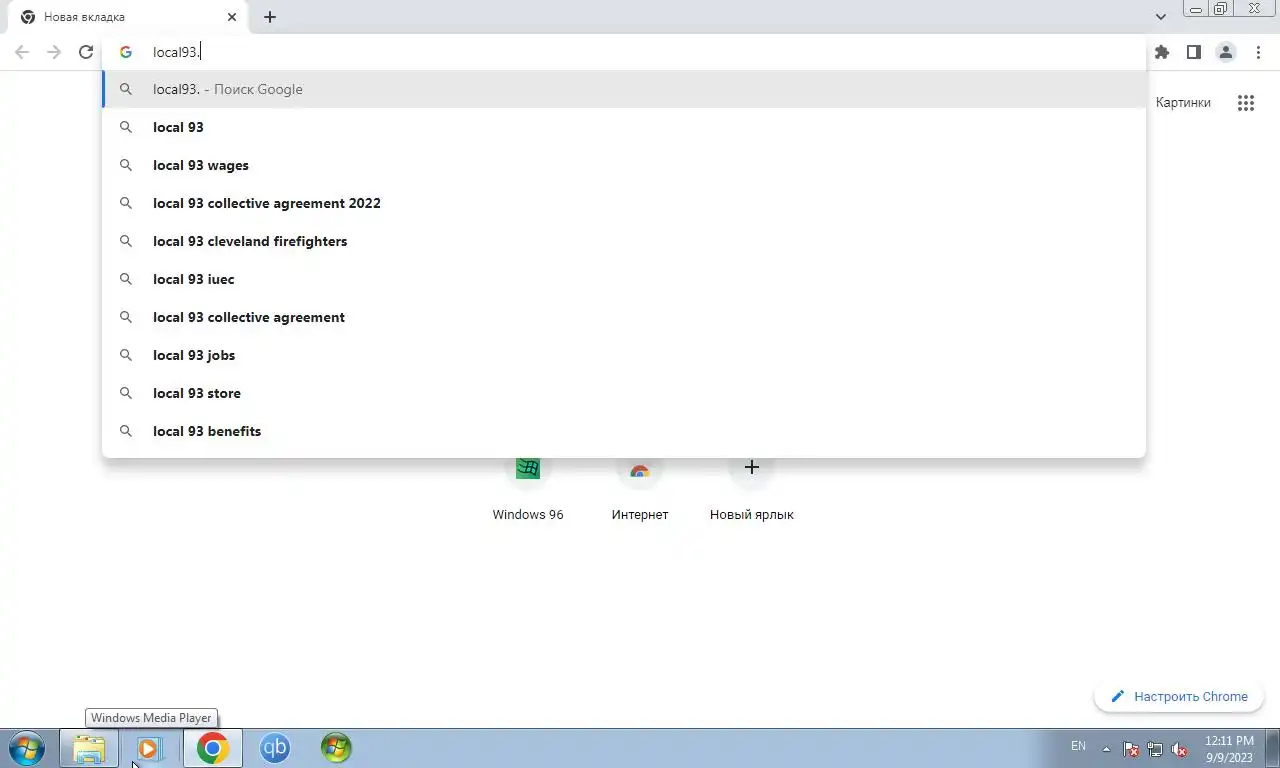The image size is (1280, 768).
Task: Choose 'local 93 cleveland firefighters' suggestion
Action: (x=624, y=241)
